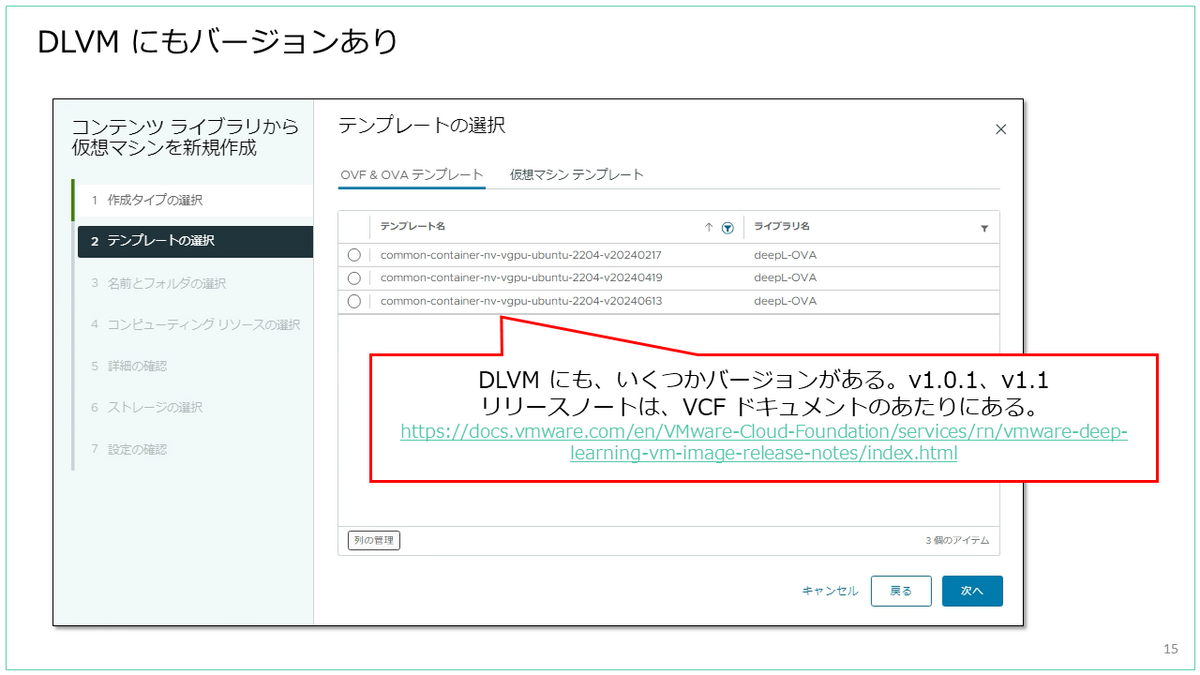Click the 戻る button to go back
This screenshot has height=675, width=1200.
pyautogui.click(x=901, y=591)
